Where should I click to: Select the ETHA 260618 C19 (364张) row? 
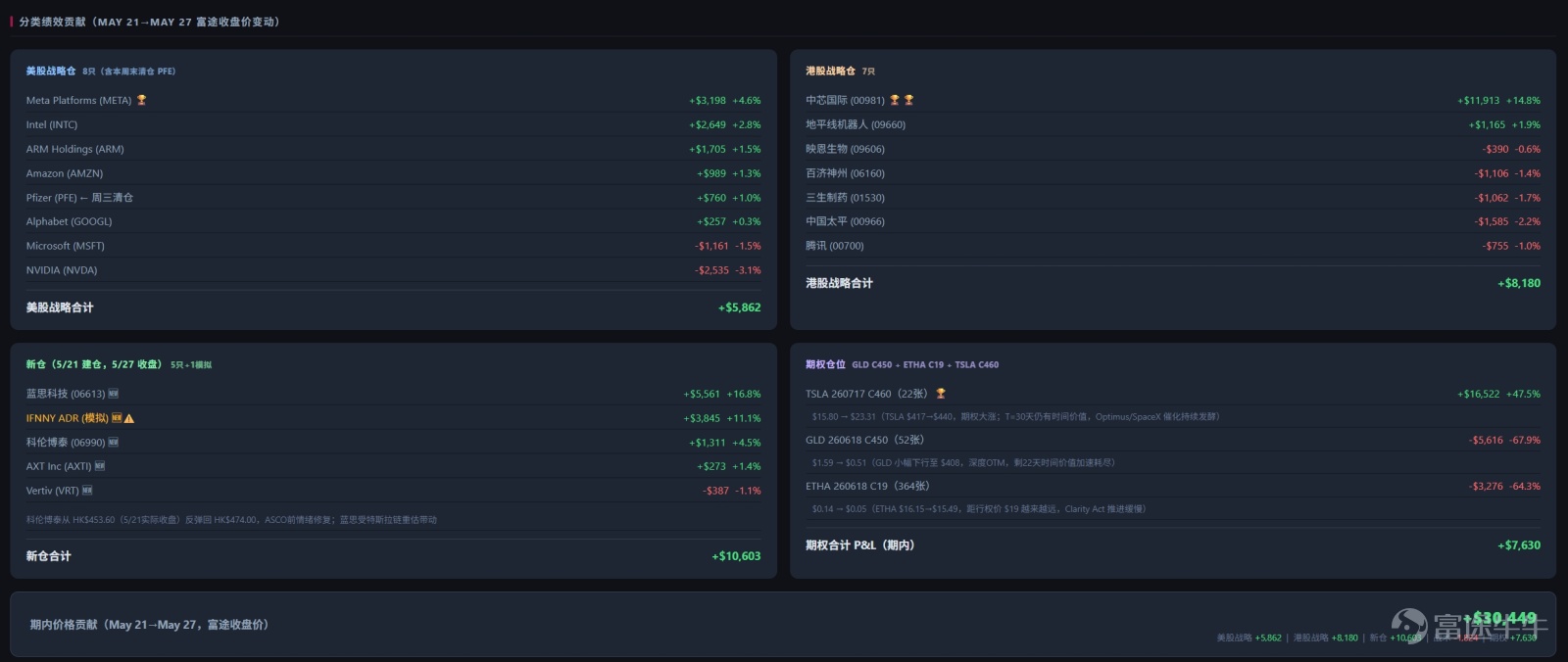(867, 486)
